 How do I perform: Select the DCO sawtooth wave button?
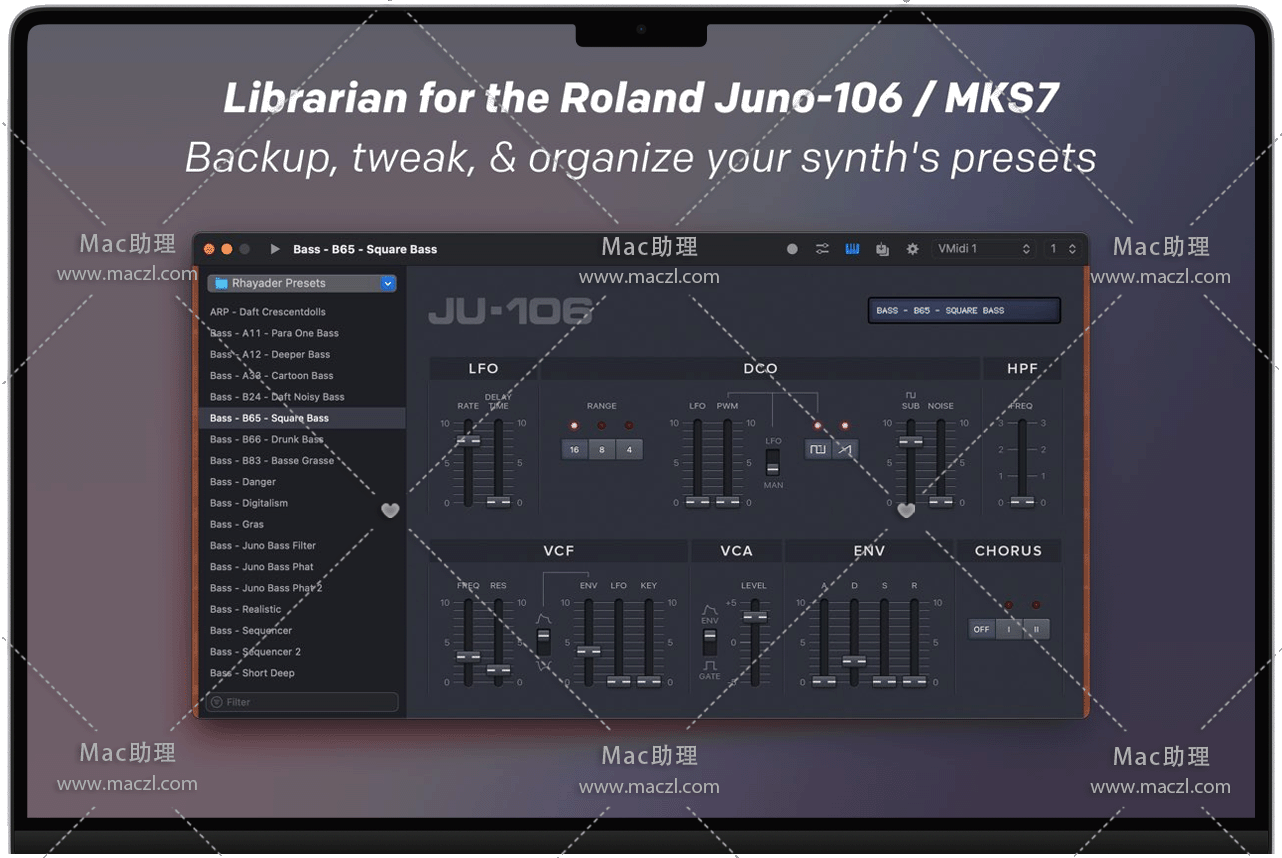[x=845, y=450]
